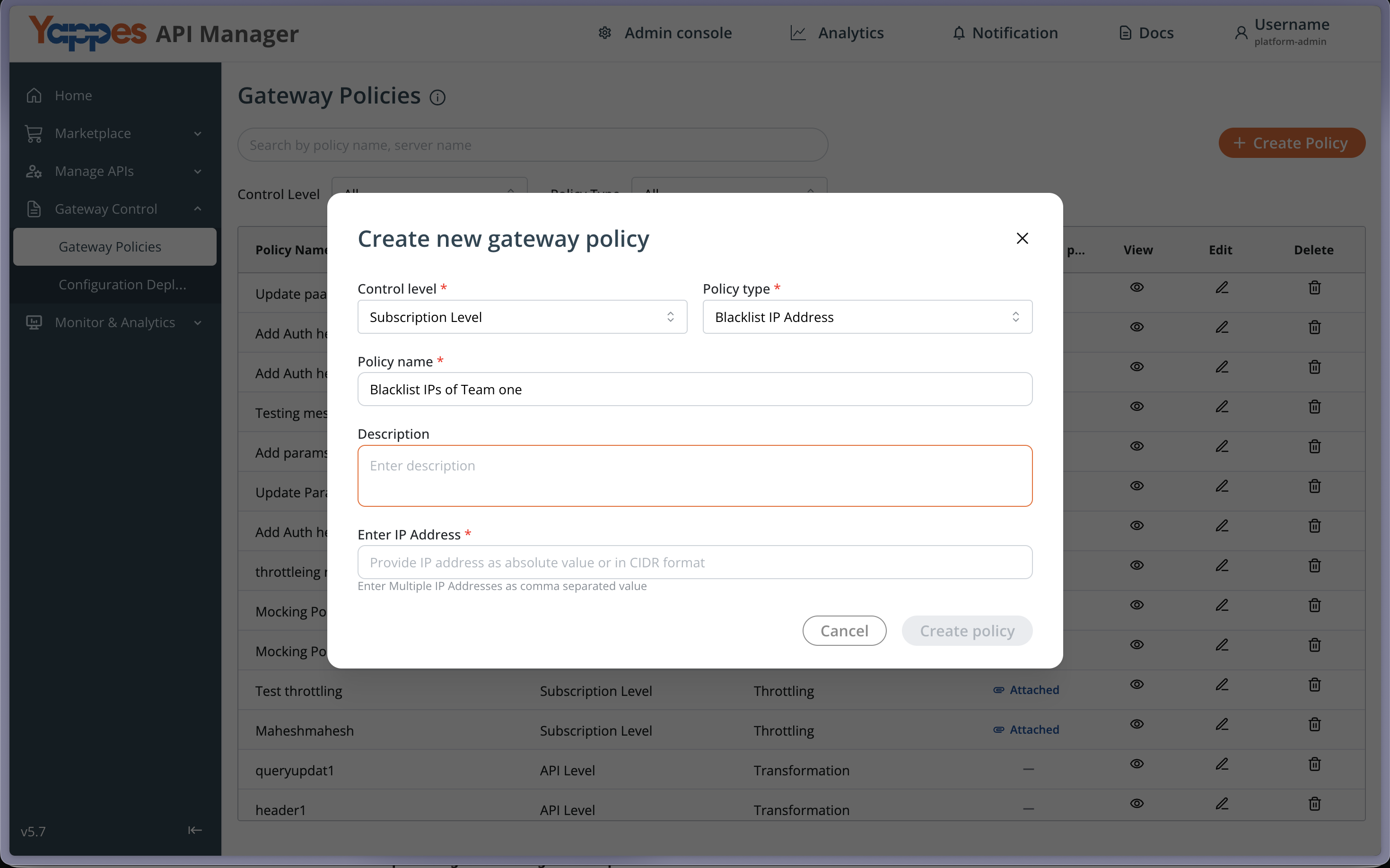Collapse the Gateway Control sidebar menu
1390x868 pixels.
click(x=115, y=209)
